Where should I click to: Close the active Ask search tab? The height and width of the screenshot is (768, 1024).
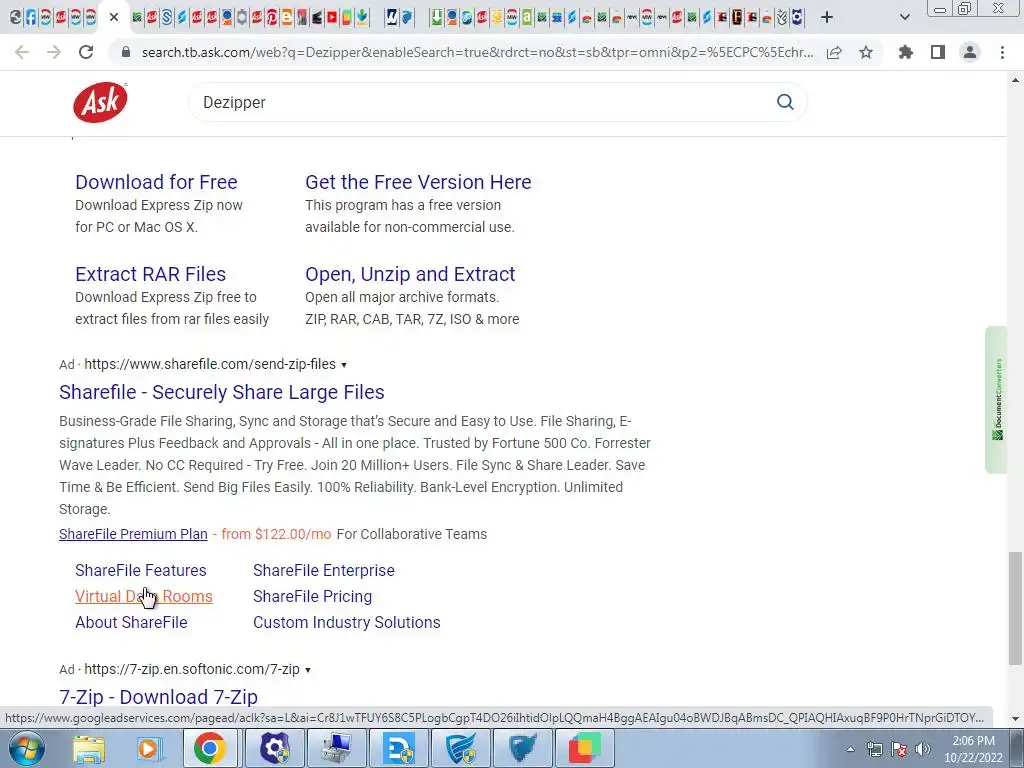coord(114,17)
